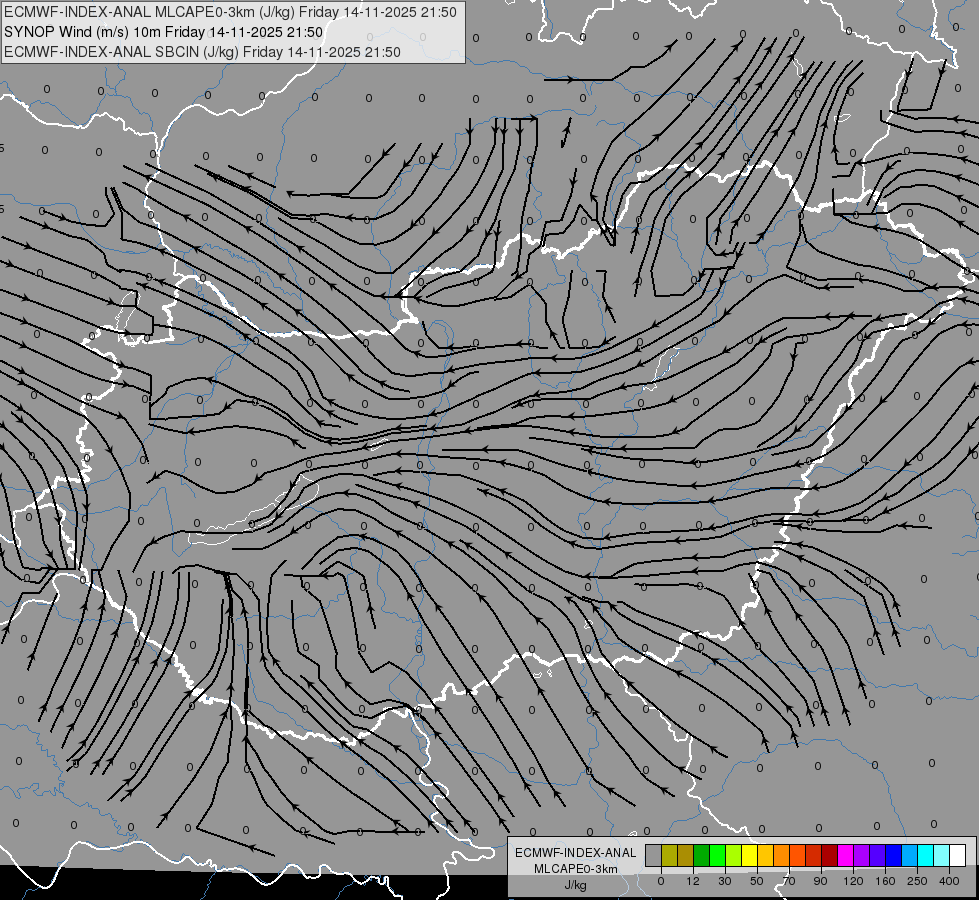
Task: Click the legend label ECMWF-INDEX-ANAL
Action: (575, 853)
